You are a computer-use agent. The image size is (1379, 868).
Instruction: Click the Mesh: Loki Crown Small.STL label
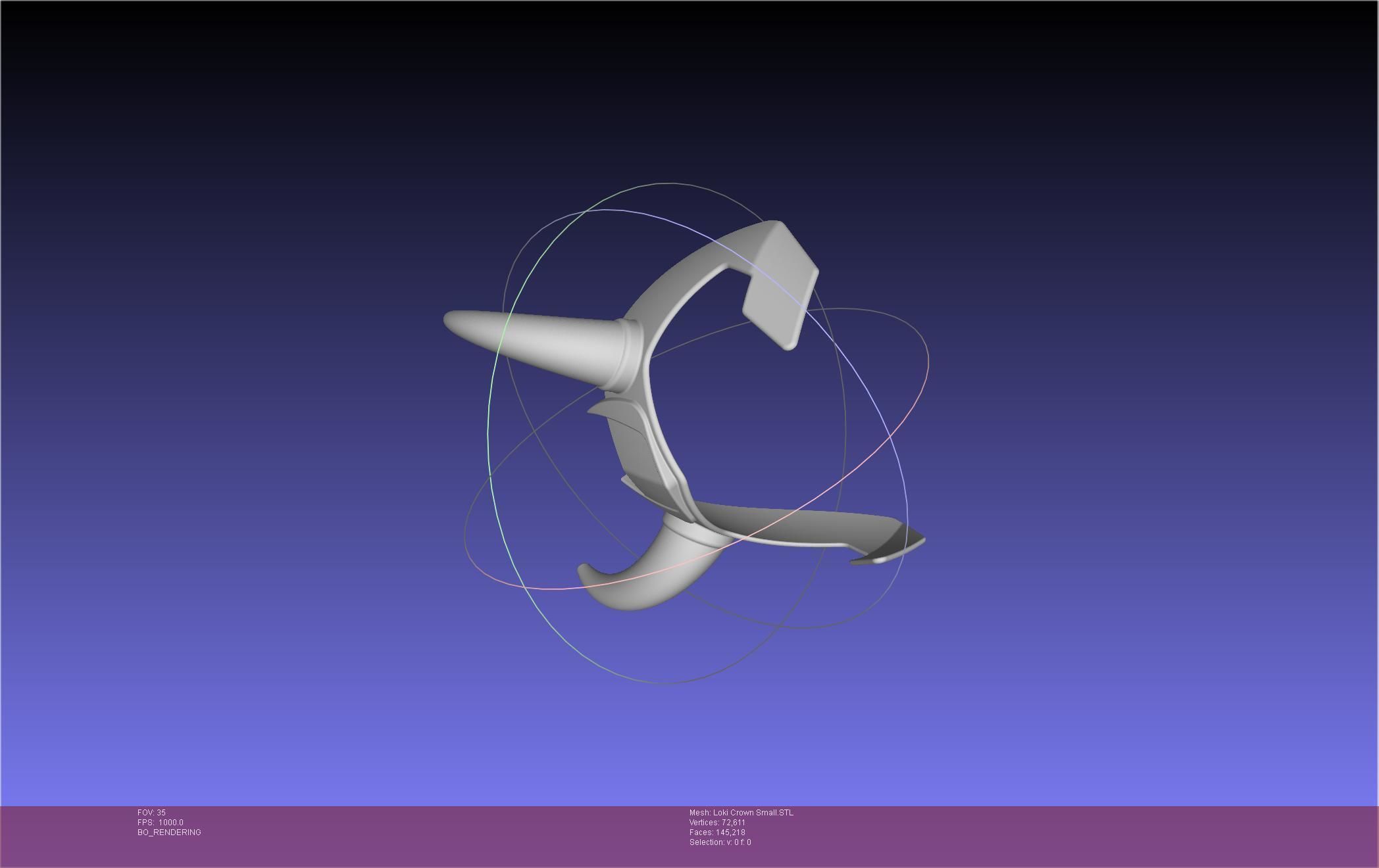tap(741, 813)
